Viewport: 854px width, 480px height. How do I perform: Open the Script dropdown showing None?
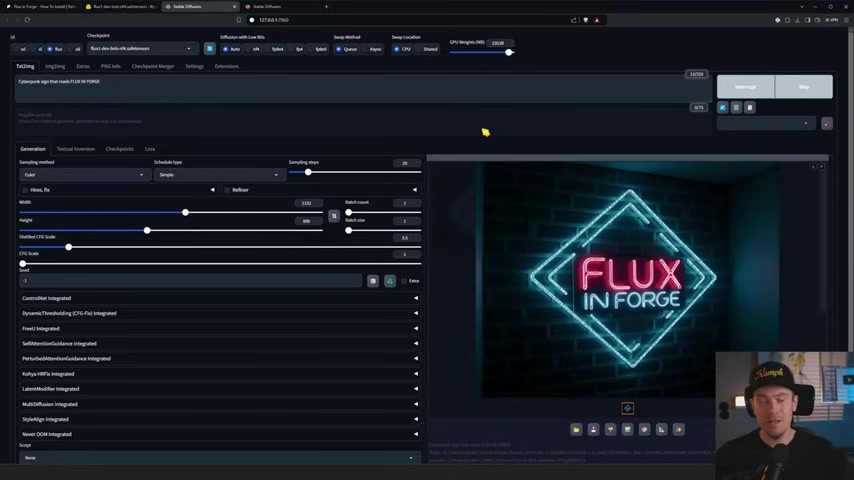(x=219, y=458)
